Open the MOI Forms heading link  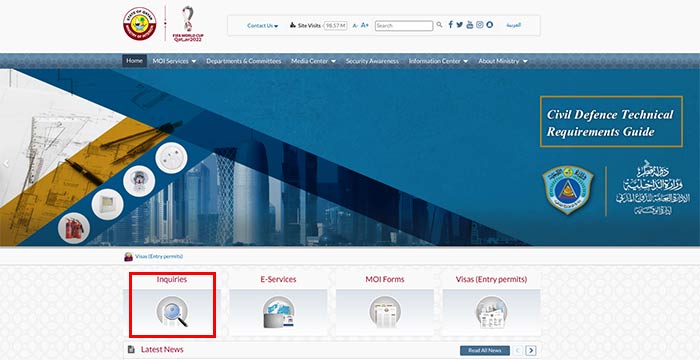coord(385,280)
